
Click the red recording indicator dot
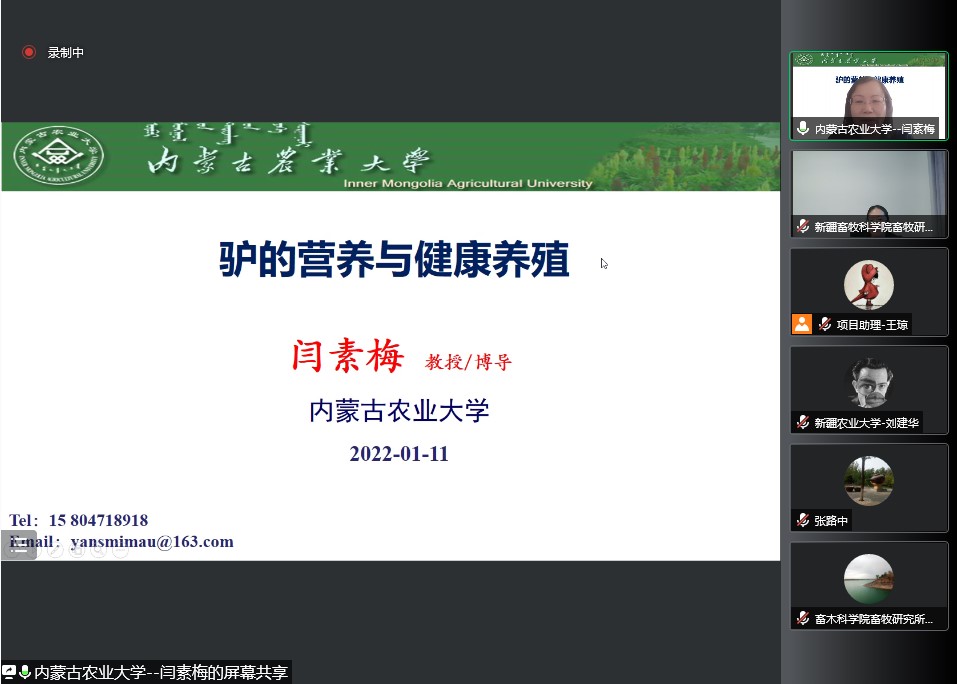tap(29, 52)
